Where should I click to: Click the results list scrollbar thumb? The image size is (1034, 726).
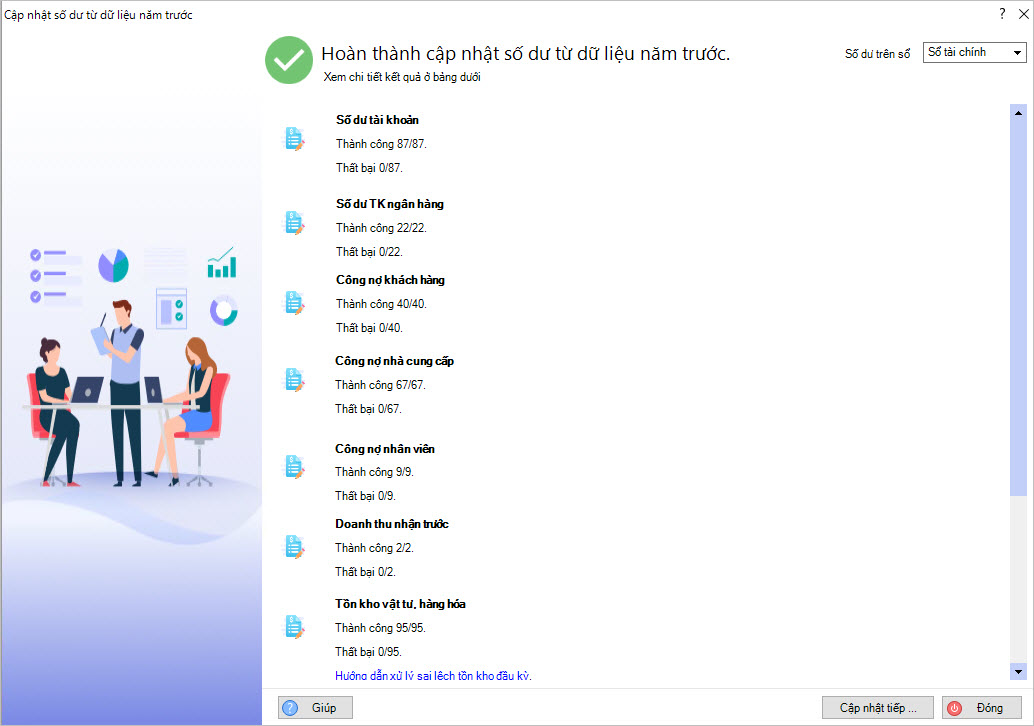pos(1018,300)
